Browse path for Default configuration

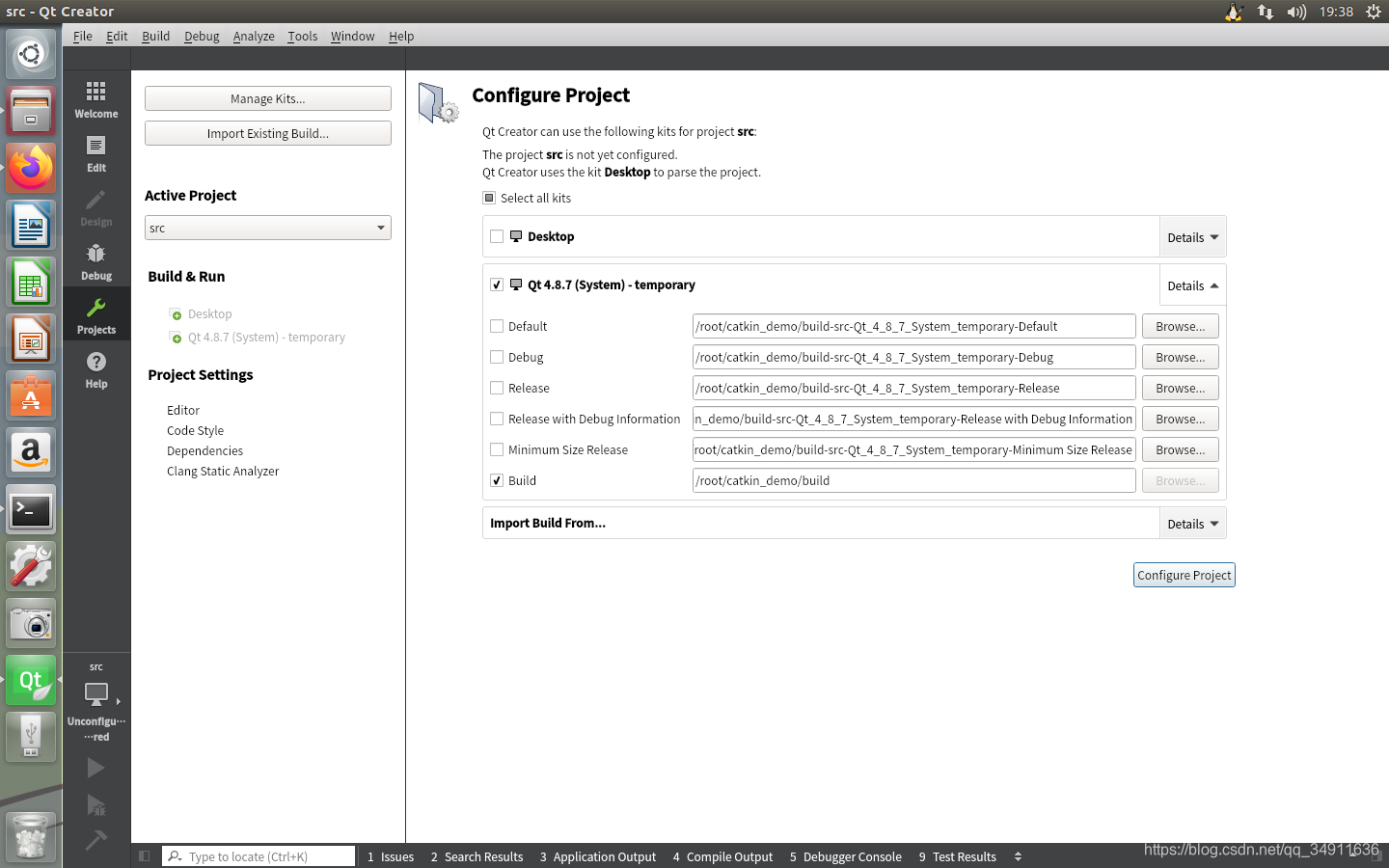pos(1181,326)
